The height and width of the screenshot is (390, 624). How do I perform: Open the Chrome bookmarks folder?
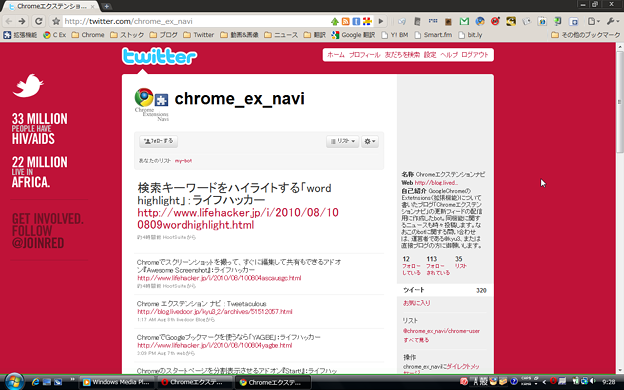tap(88, 35)
